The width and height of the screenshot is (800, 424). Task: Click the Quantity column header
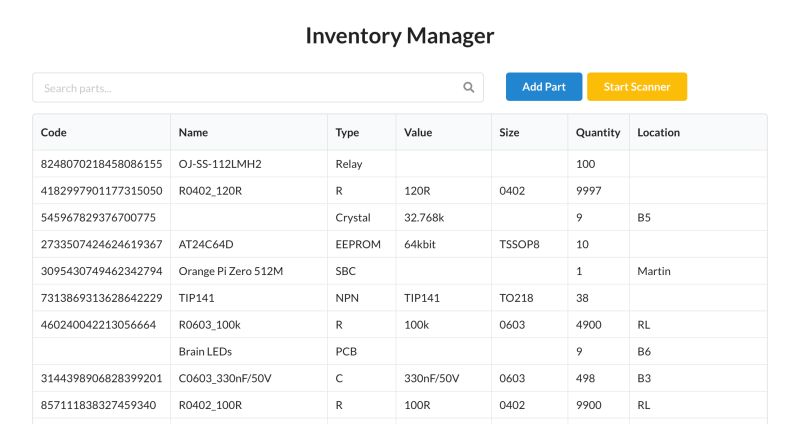coord(598,133)
